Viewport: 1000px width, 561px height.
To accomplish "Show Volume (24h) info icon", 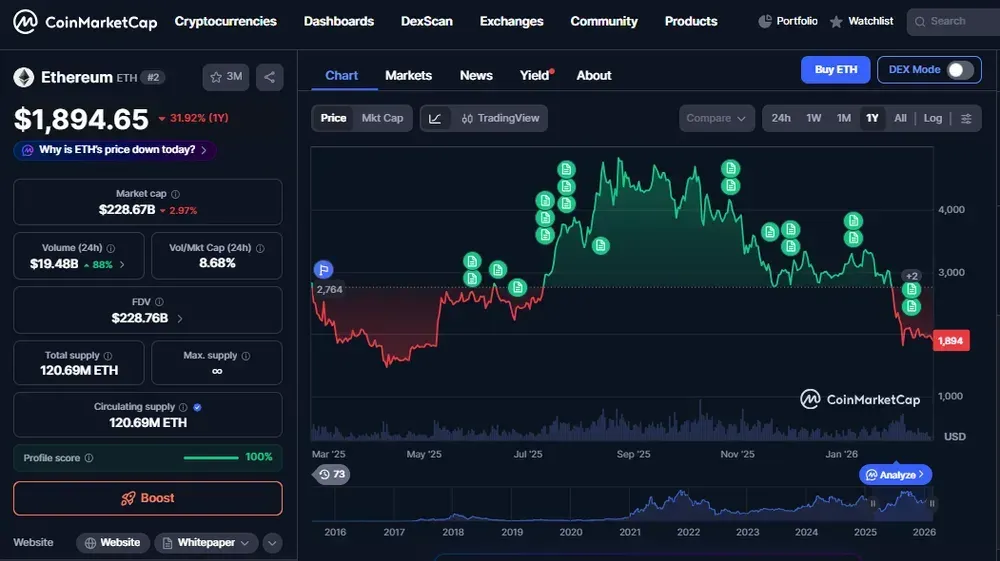I will pos(111,248).
